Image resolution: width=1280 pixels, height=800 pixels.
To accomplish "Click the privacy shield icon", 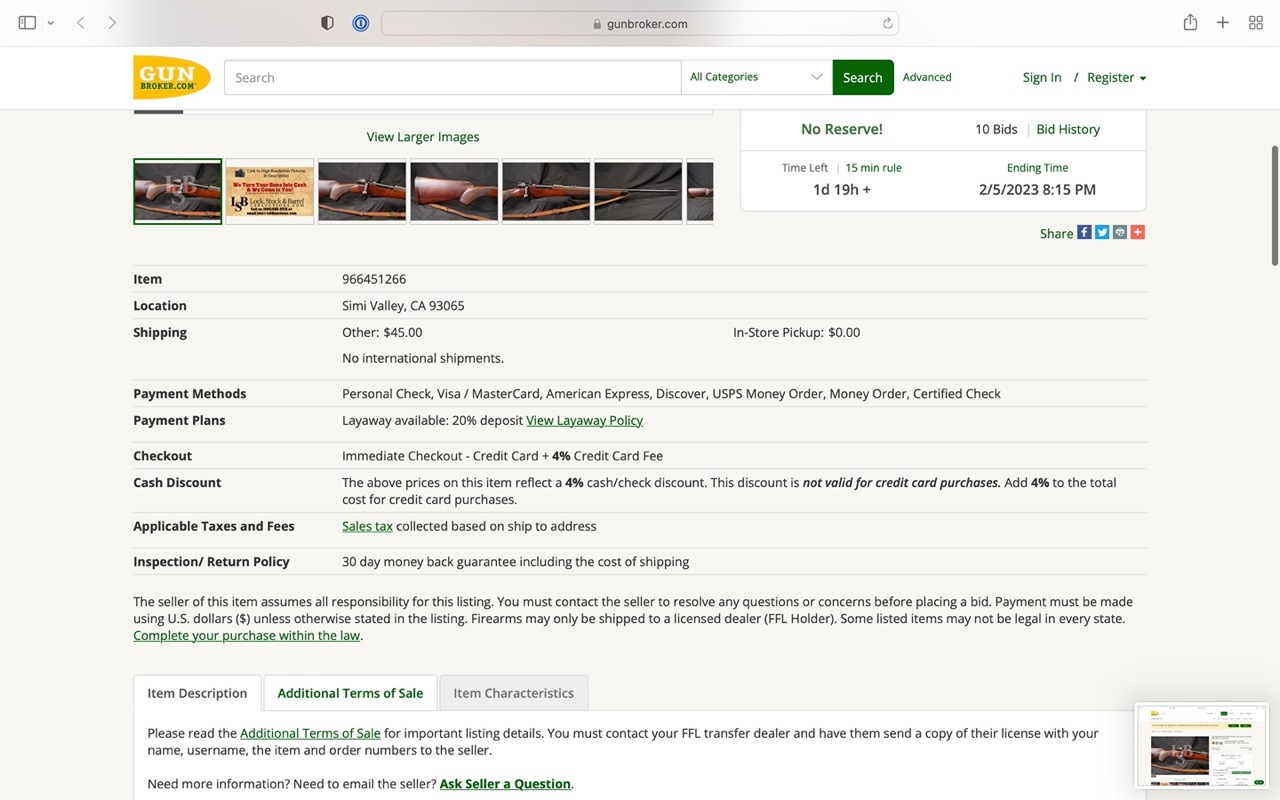I will pyautogui.click(x=327, y=23).
